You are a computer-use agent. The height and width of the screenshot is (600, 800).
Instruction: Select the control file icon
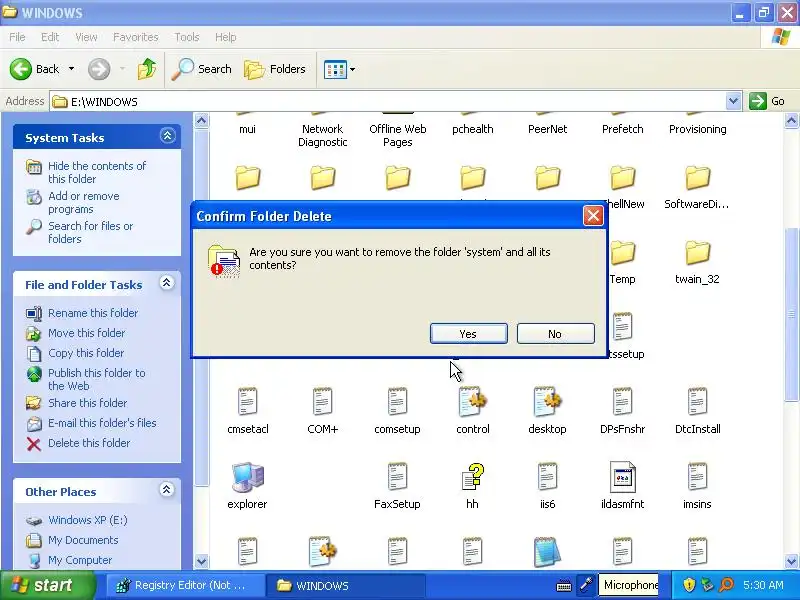pos(472,402)
